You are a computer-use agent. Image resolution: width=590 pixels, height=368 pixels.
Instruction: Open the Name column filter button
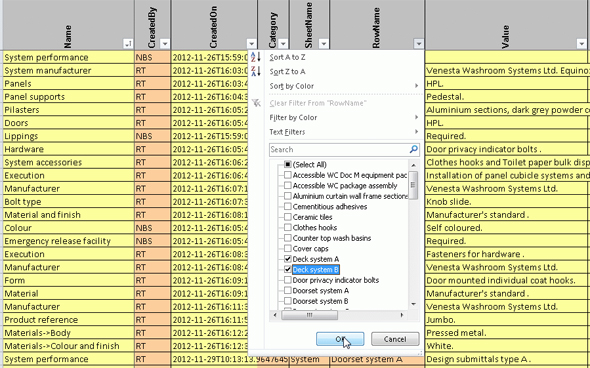tap(128, 44)
